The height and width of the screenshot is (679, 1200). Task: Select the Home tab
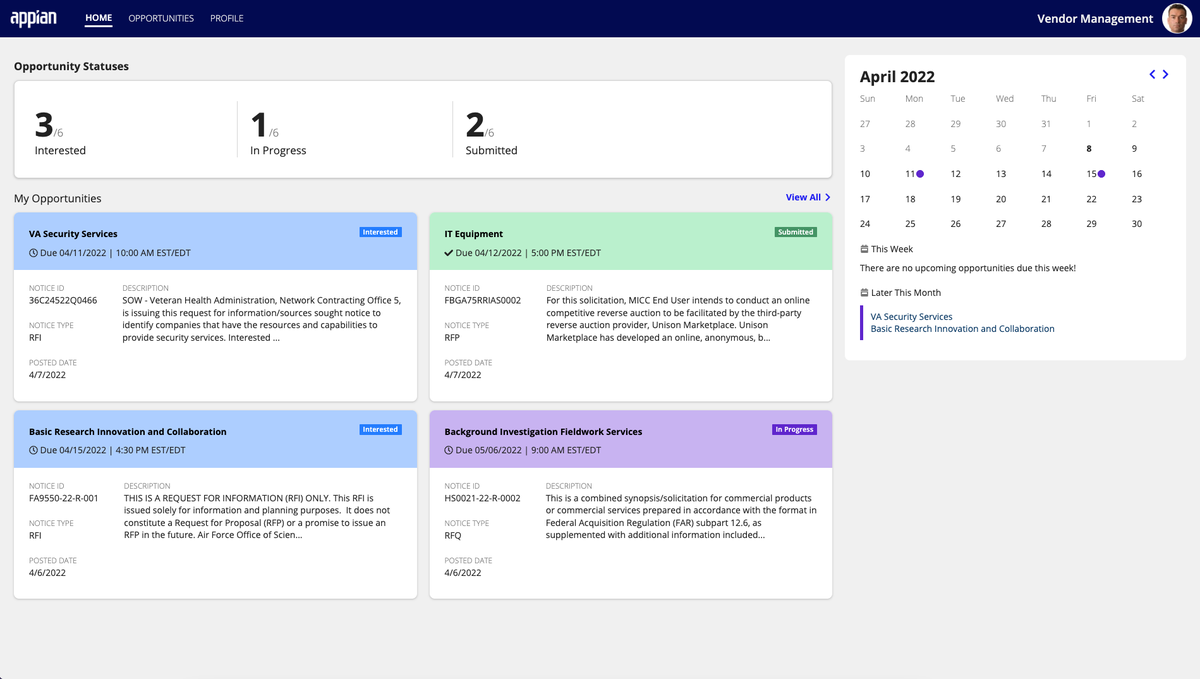pyautogui.click(x=99, y=18)
